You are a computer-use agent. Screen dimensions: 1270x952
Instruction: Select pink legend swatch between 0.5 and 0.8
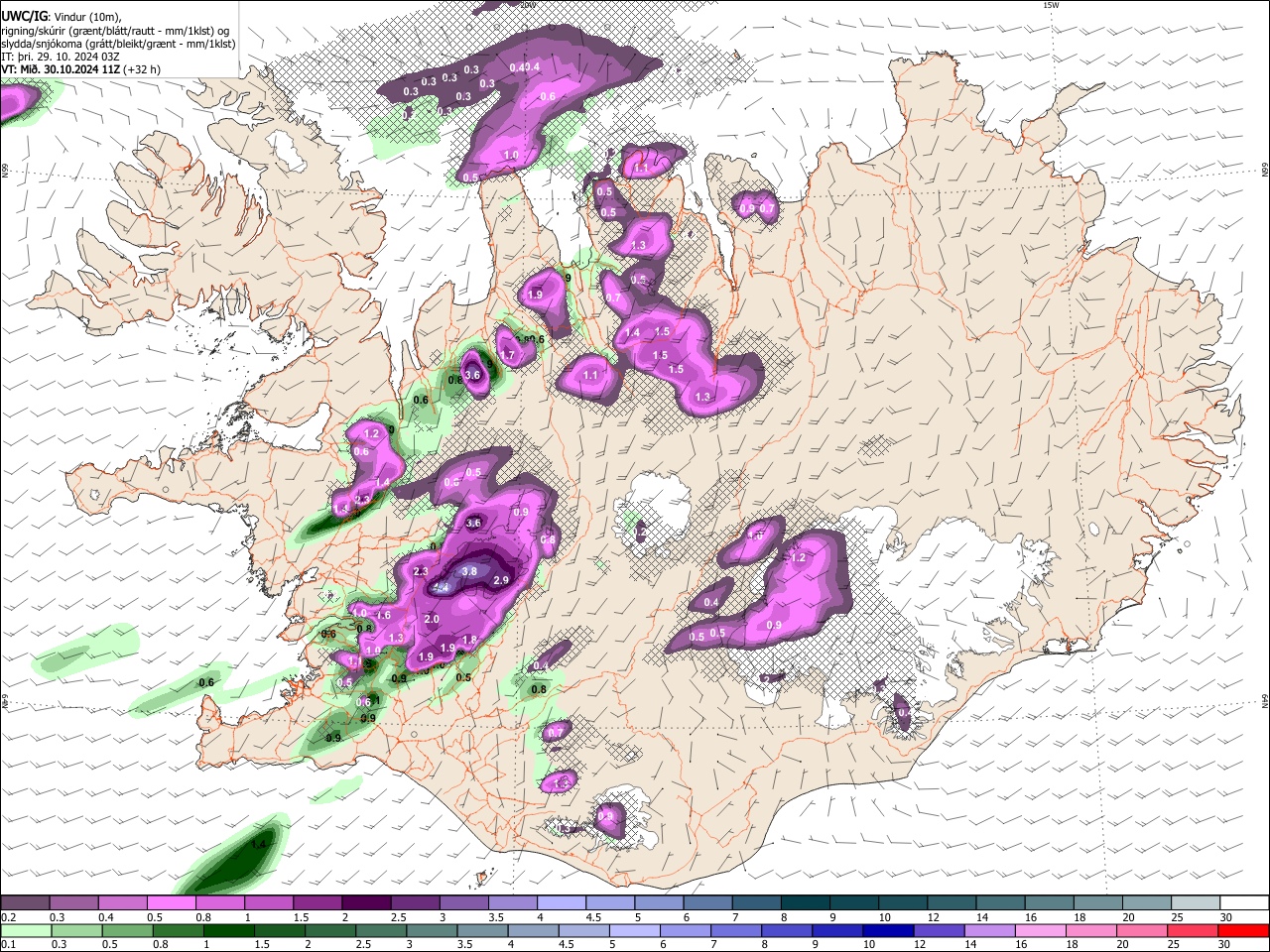pos(171,902)
